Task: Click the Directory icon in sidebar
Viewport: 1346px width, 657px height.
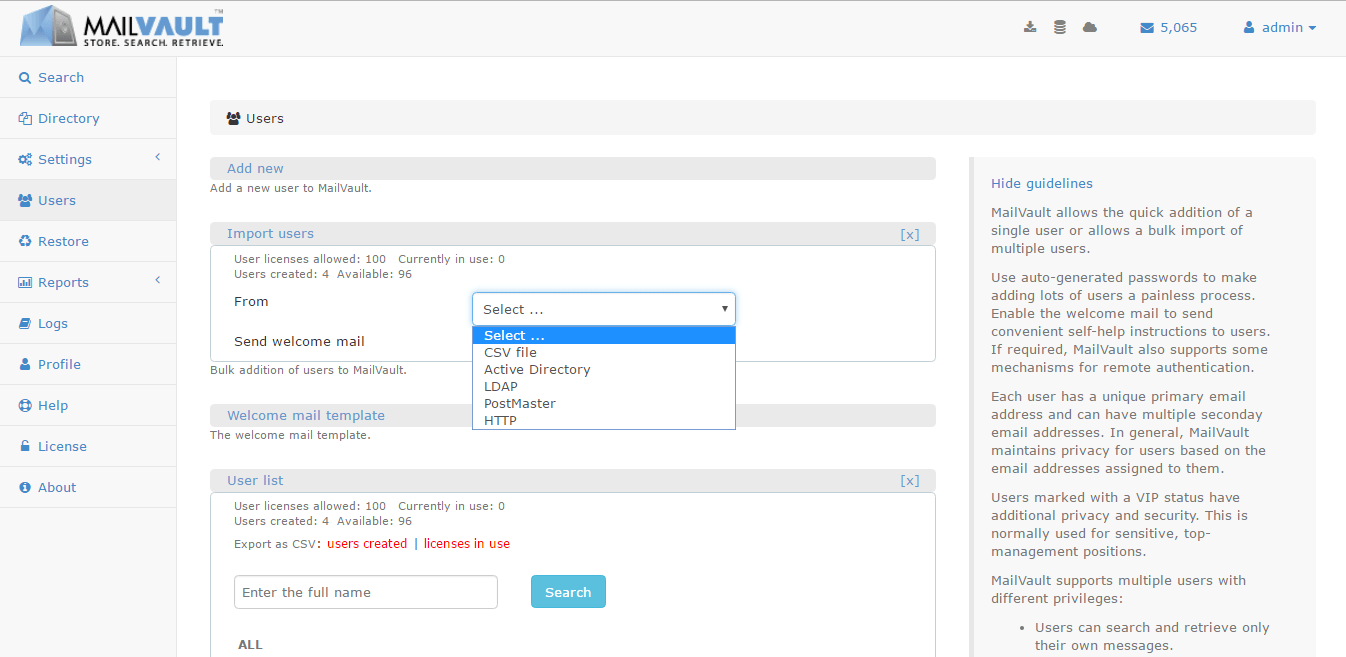Action: point(25,118)
